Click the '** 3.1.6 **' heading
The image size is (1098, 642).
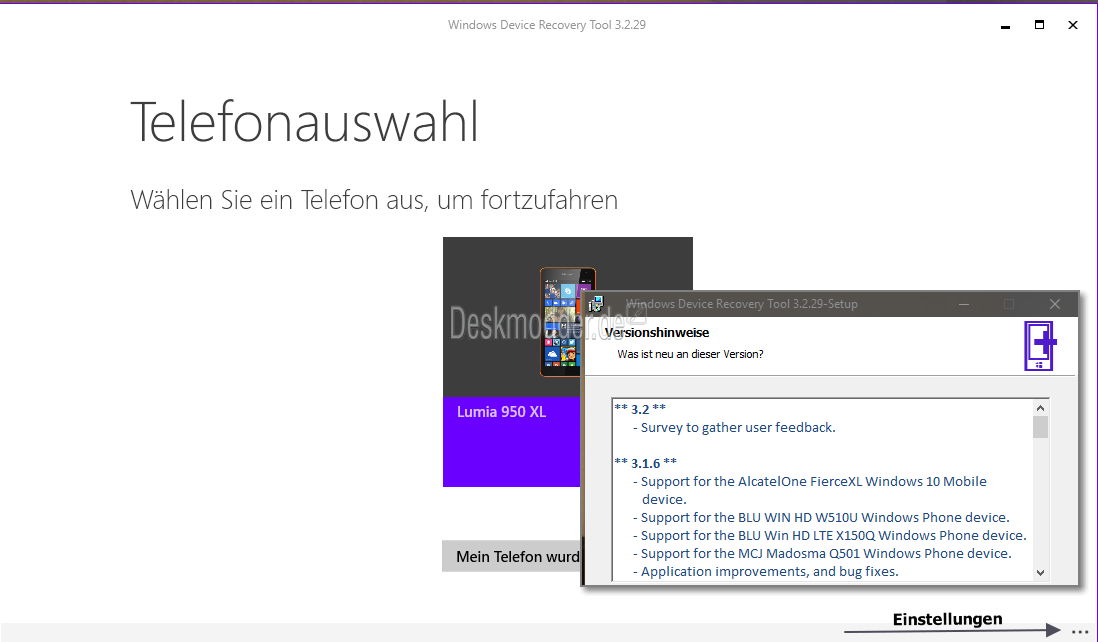pyautogui.click(x=646, y=463)
